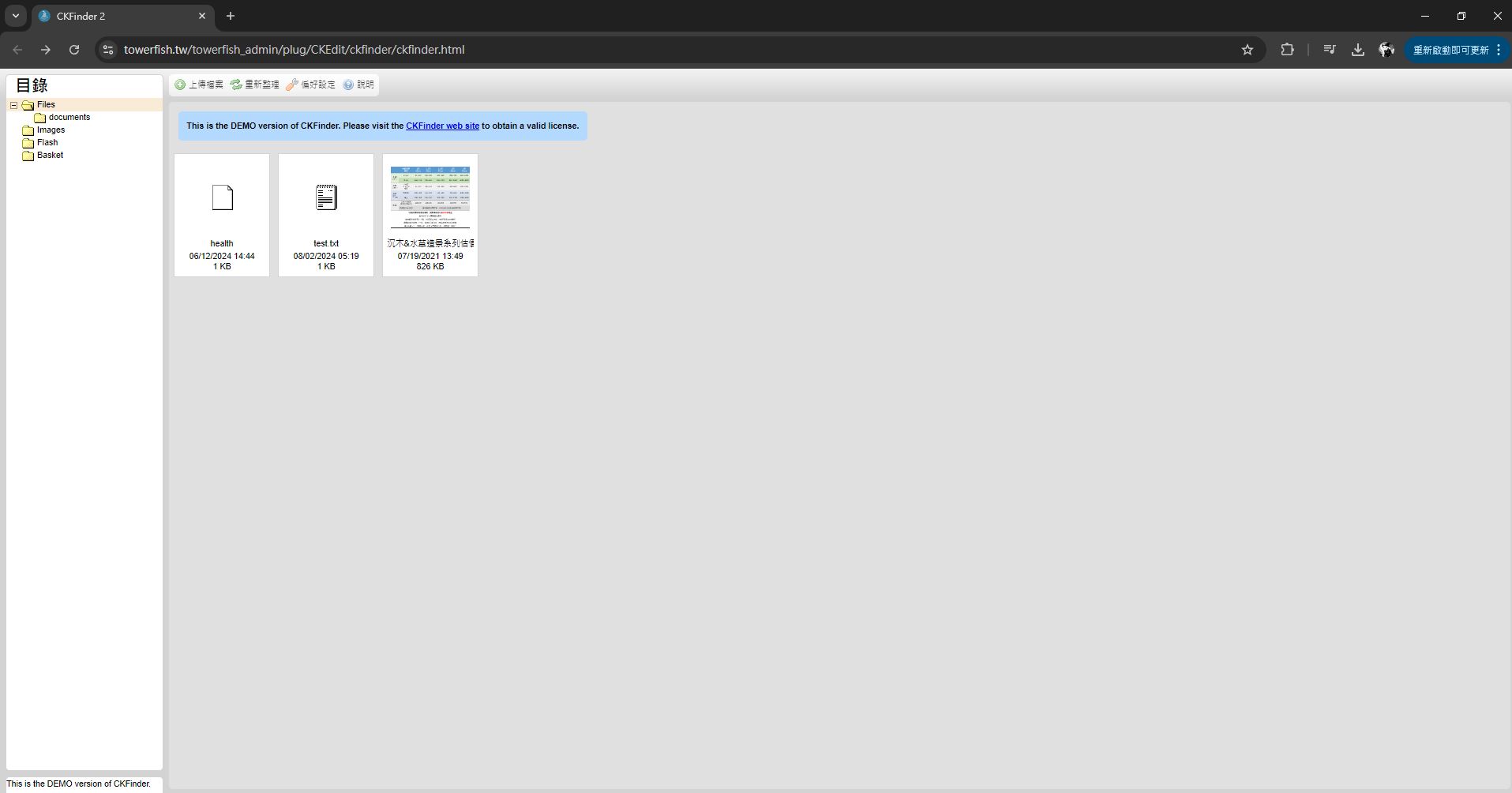Reload the page with refresh icon

point(74,50)
